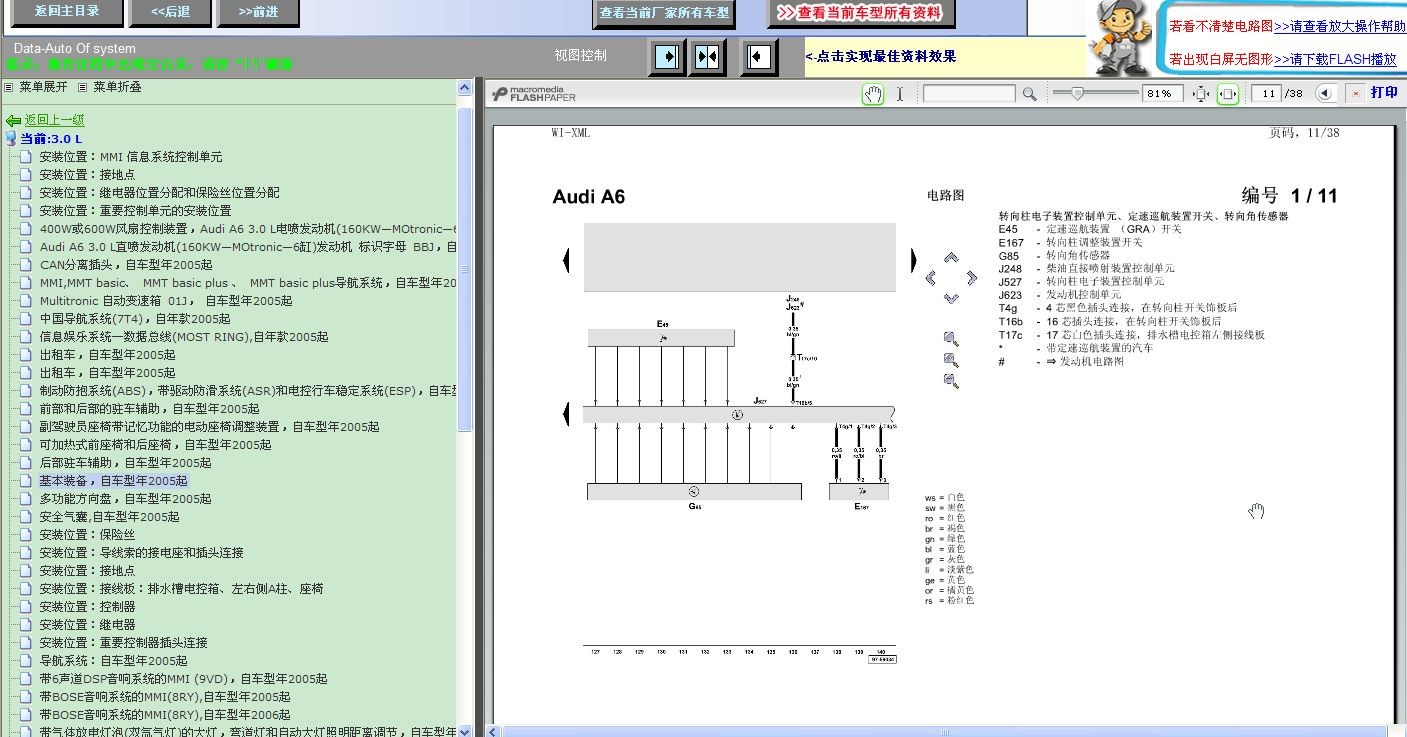Click 返回主目录 button

click(x=67, y=12)
